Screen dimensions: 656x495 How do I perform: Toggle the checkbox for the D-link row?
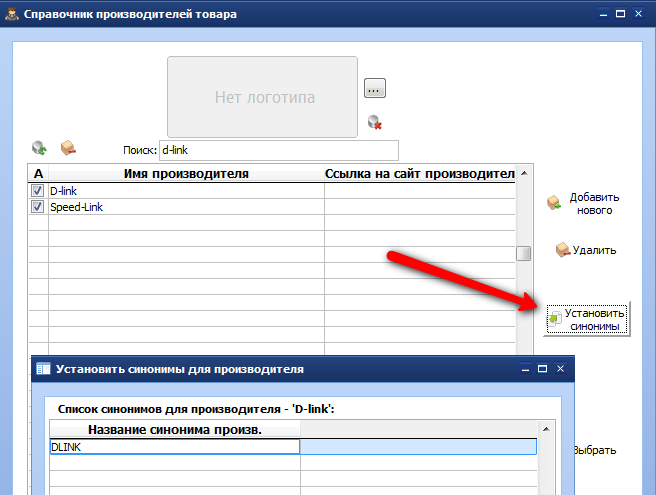tap(37, 191)
